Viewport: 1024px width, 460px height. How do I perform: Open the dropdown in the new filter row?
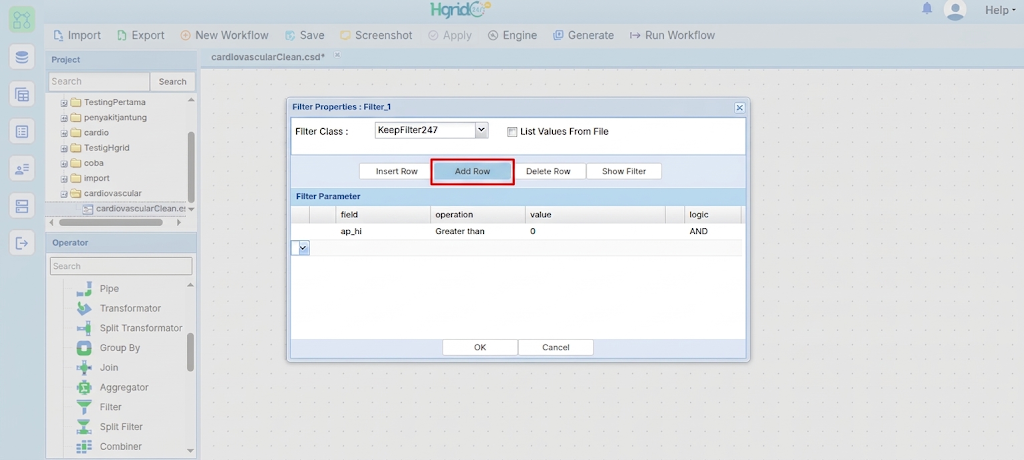[304, 248]
